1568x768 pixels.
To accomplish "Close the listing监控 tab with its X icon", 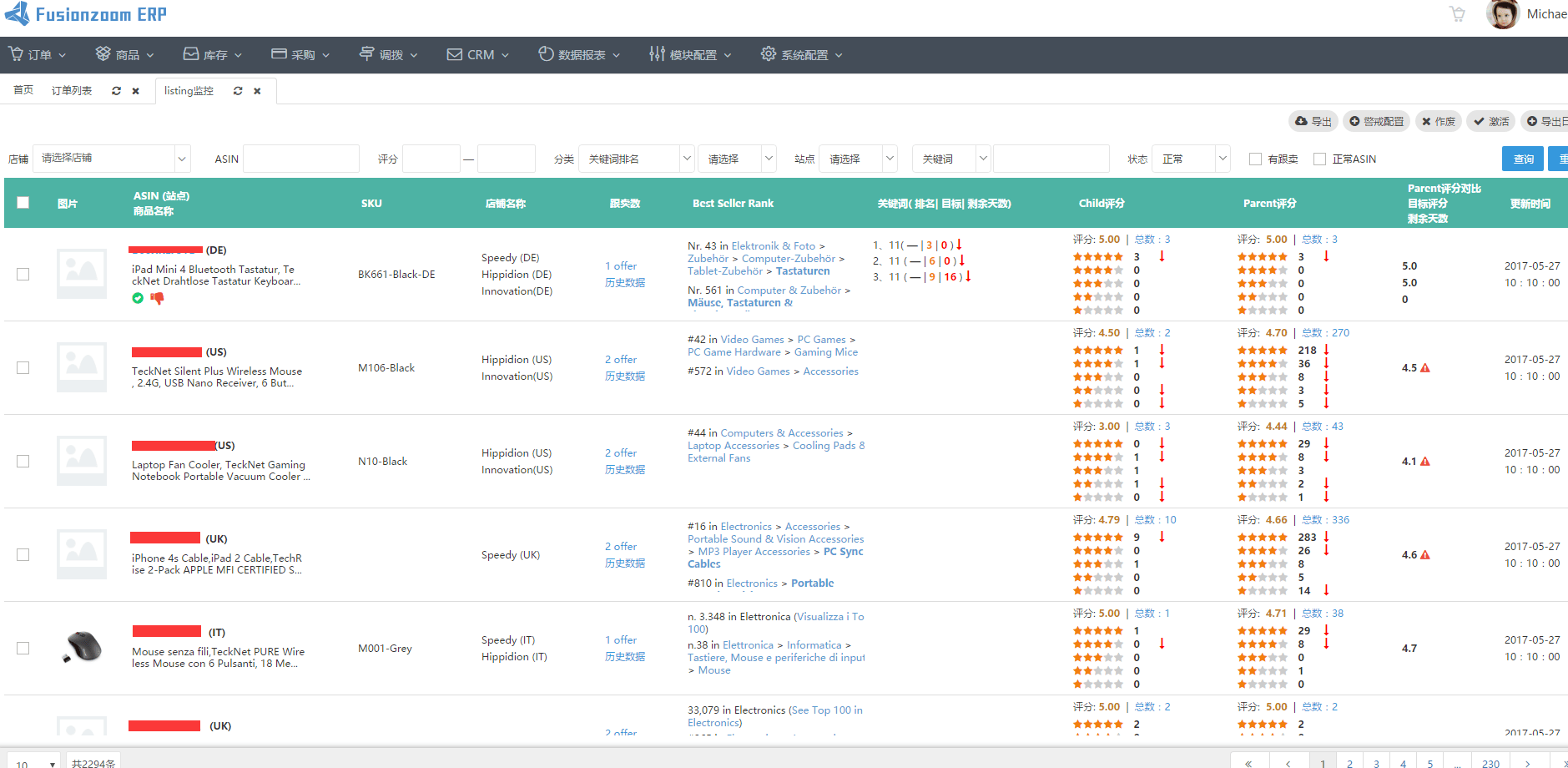I will 257,91.
